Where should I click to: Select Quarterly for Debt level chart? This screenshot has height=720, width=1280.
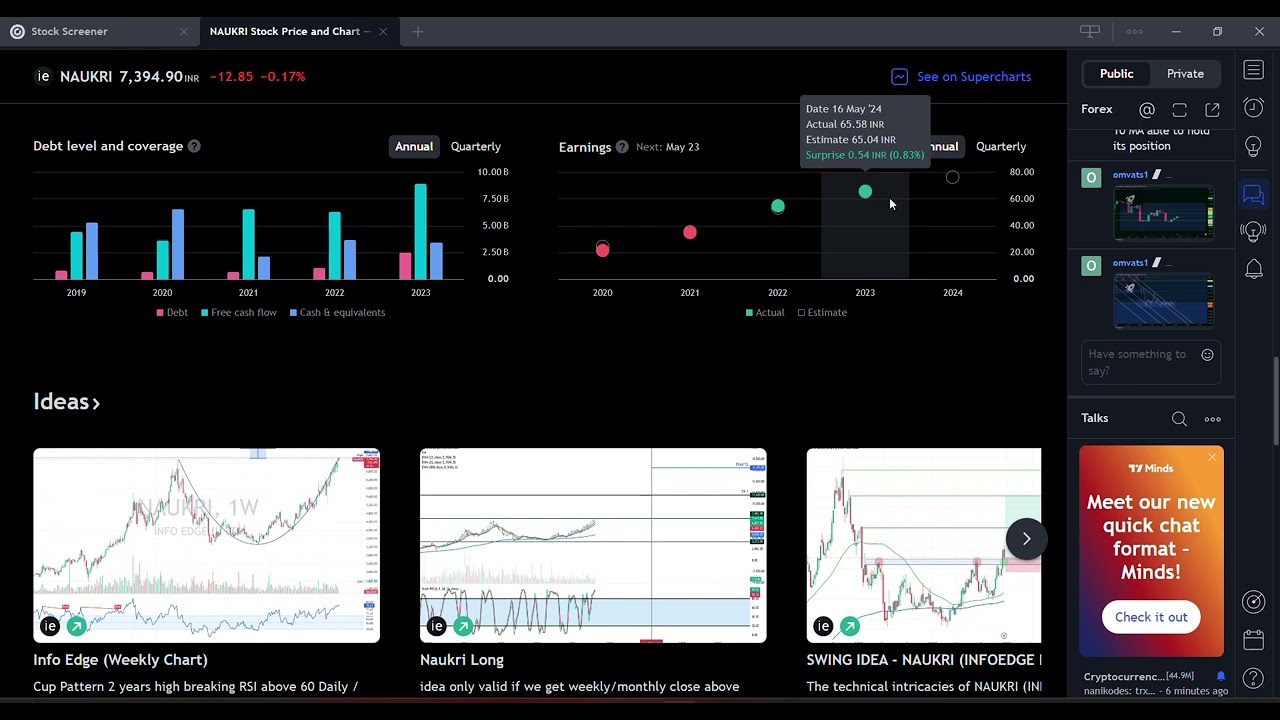475,146
